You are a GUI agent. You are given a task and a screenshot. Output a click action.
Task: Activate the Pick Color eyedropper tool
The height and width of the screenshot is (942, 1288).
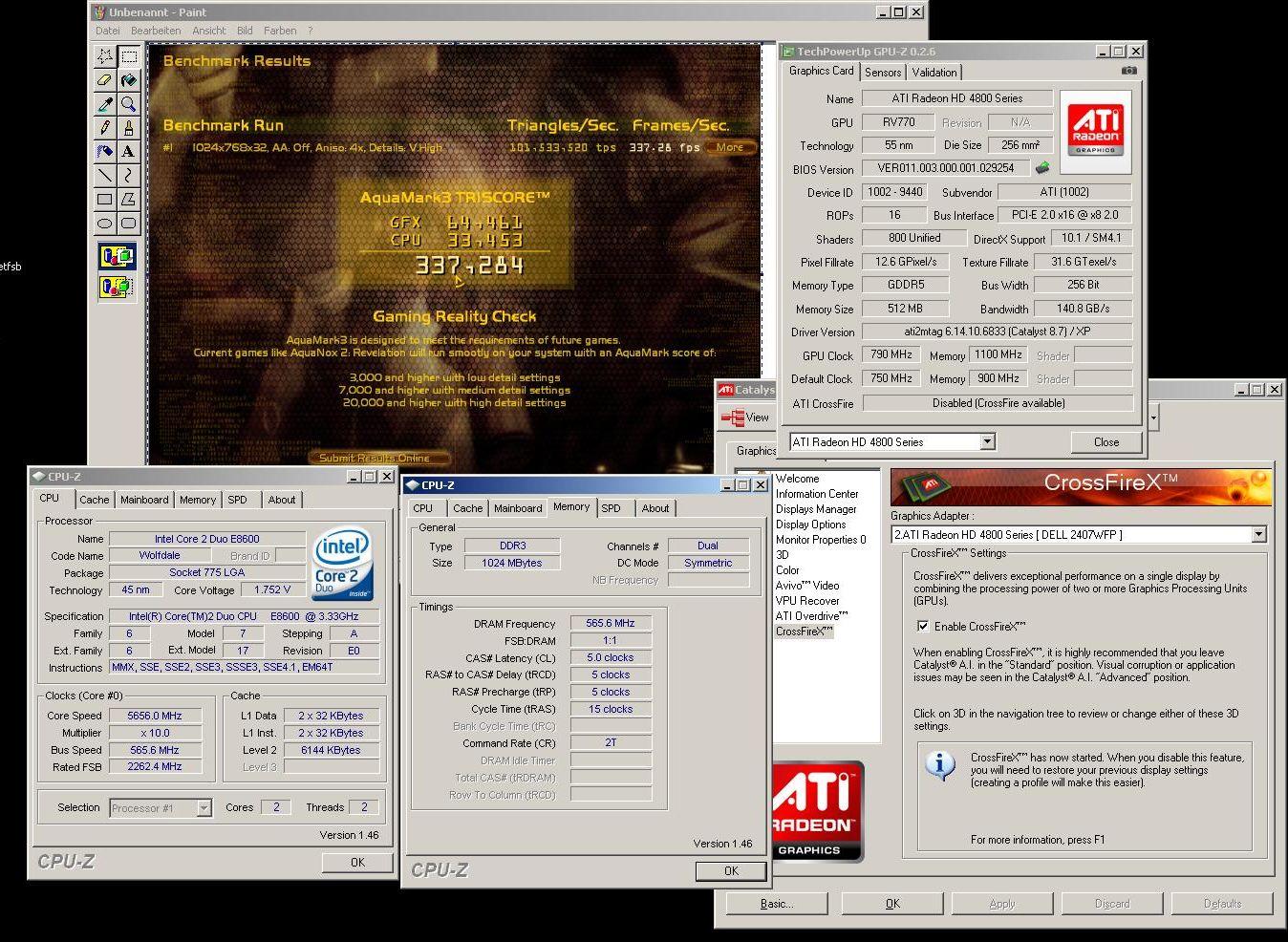click(x=105, y=104)
